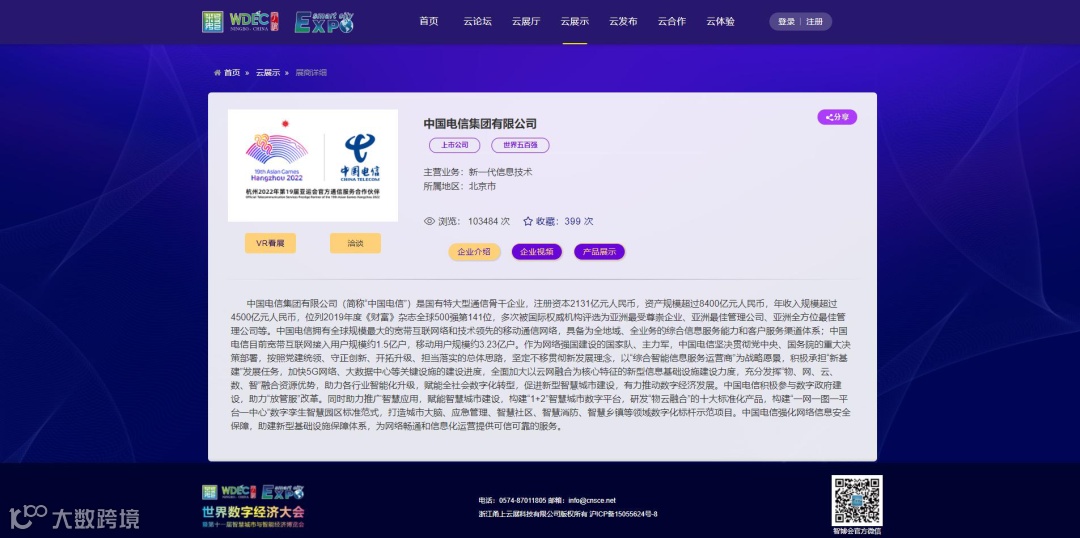
Task: Switch to the 企业视频 tab
Action: [x=537, y=252]
